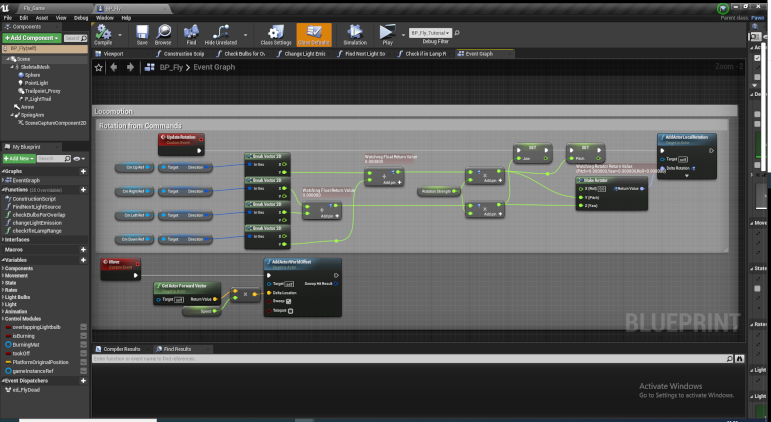Screen dimensions: 771x422
Task: Open the Add Component dropdown
Action: coord(32,38)
